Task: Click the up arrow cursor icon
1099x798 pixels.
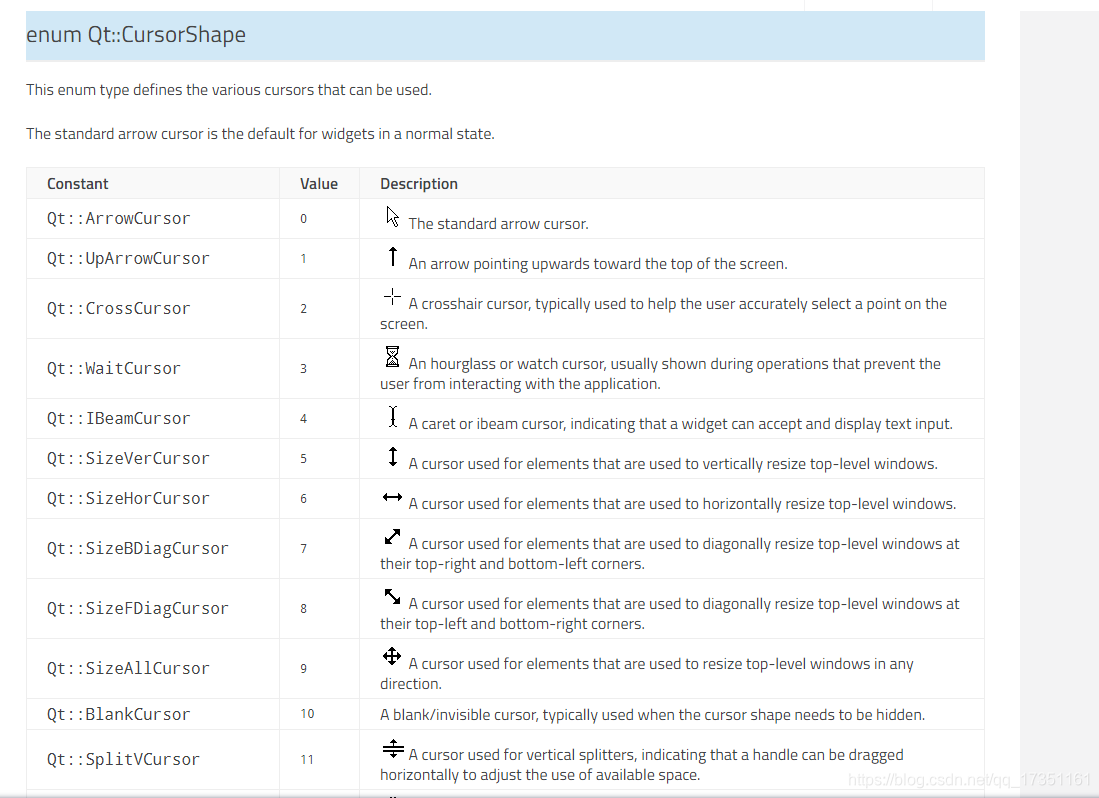Action: click(x=392, y=256)
